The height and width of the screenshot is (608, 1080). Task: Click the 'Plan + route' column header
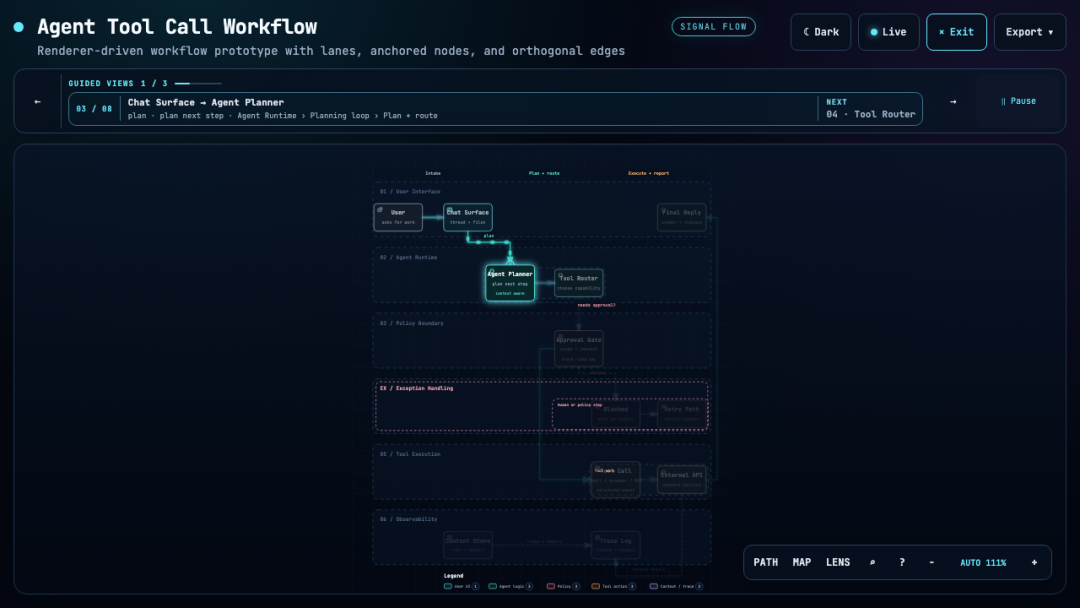tap(544, 174)
